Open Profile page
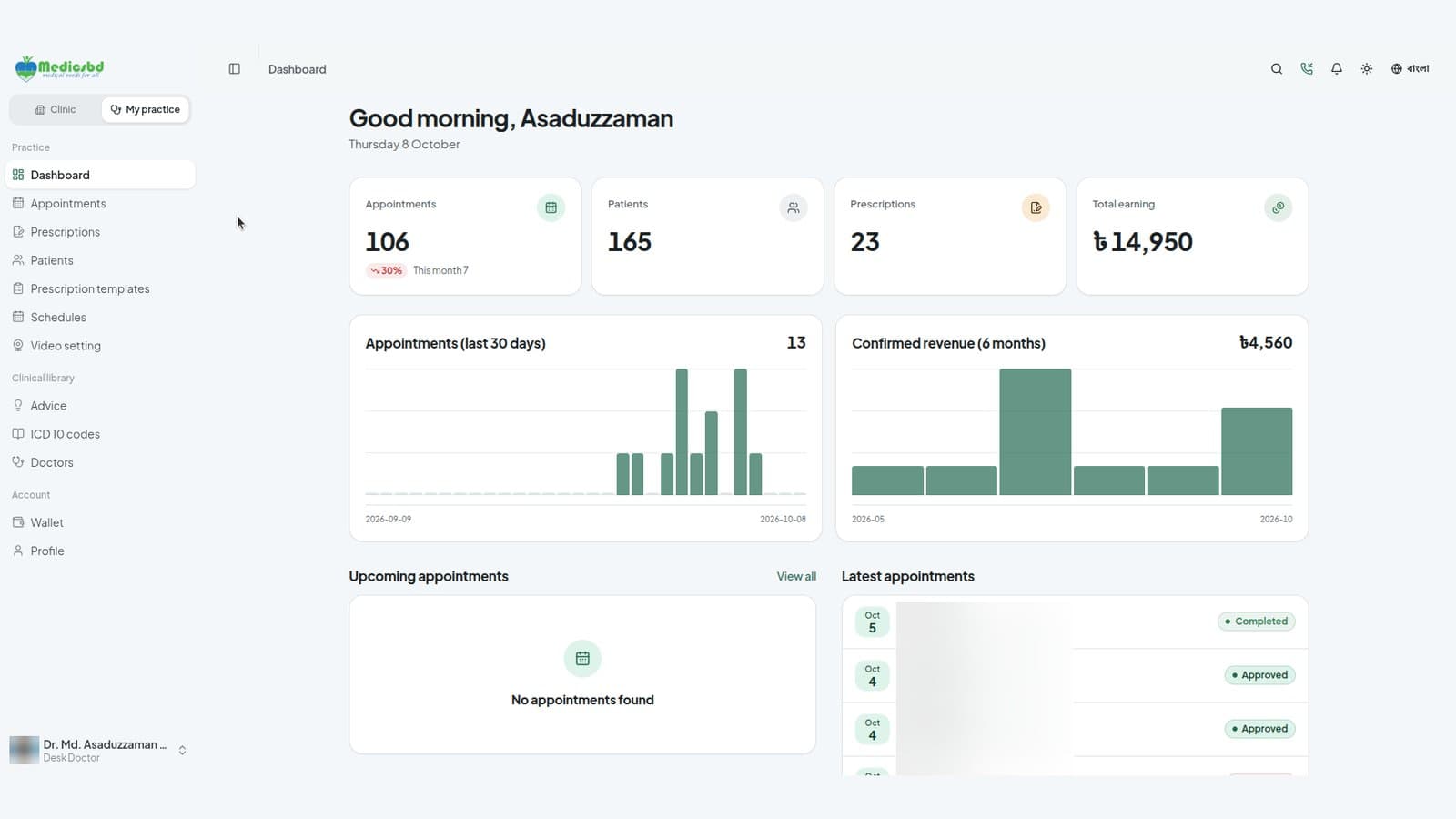This screenshot has width=1456, height=819. [x=100, y=551]
